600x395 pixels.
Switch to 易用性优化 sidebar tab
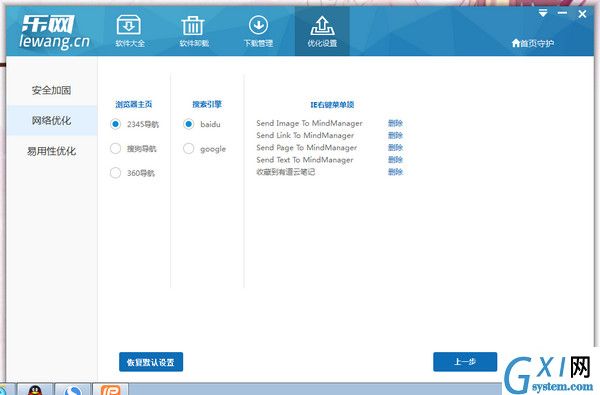51,151
